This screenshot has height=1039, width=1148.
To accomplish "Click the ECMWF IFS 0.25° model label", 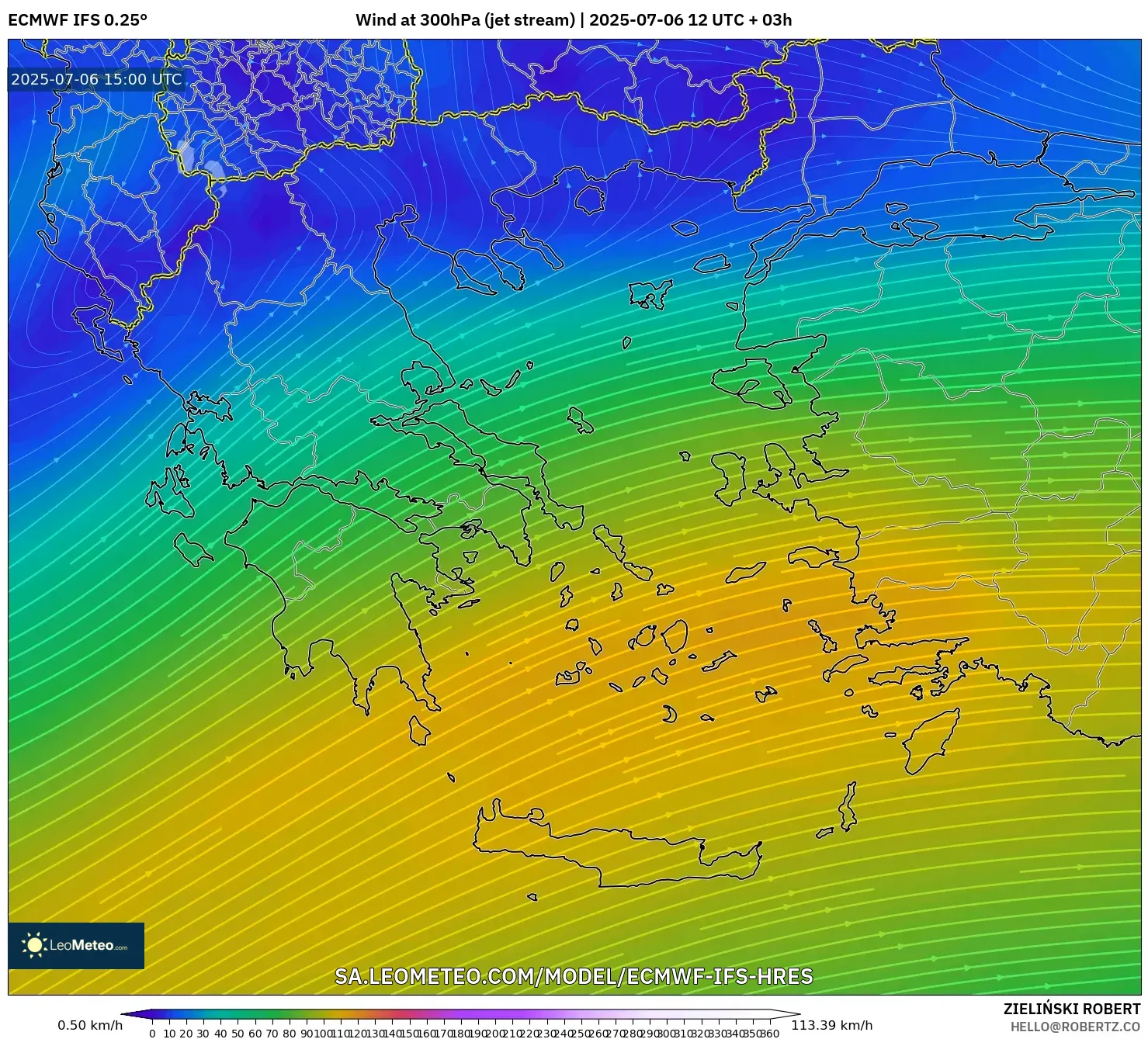I will click(x=78, y=20).
